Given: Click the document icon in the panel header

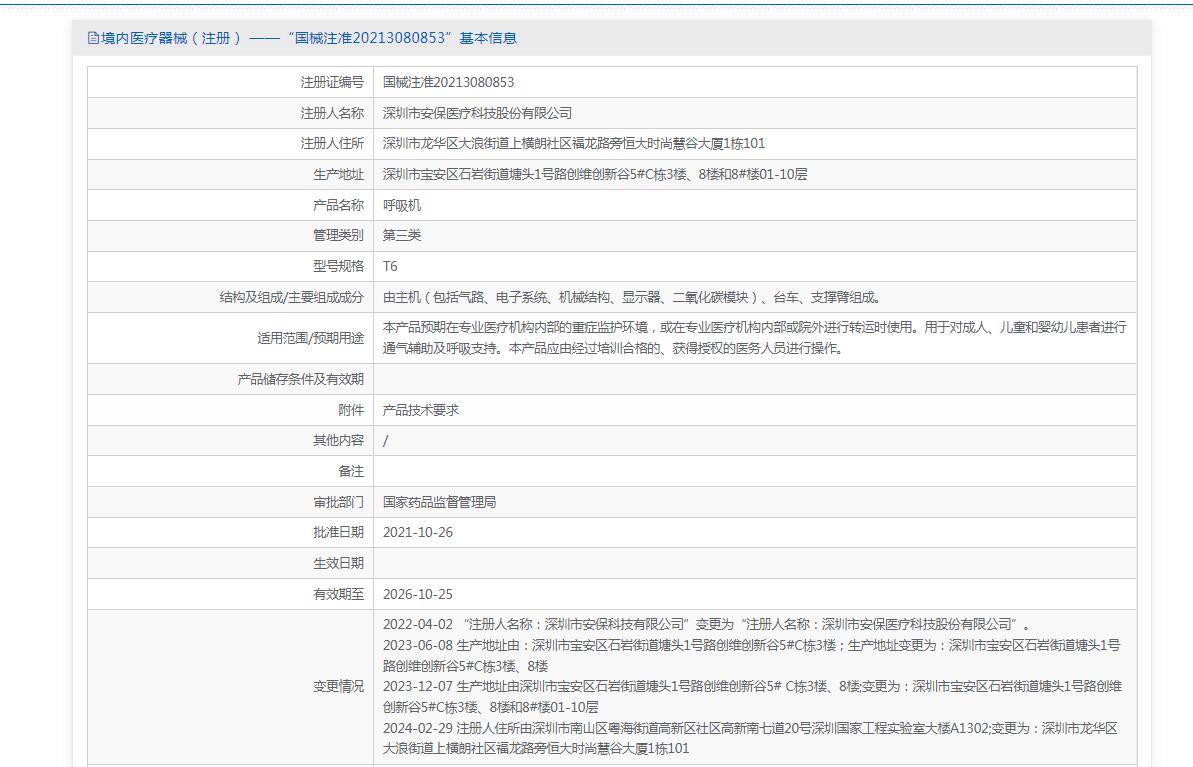Looking at the screenshot, I should [94, 38].
